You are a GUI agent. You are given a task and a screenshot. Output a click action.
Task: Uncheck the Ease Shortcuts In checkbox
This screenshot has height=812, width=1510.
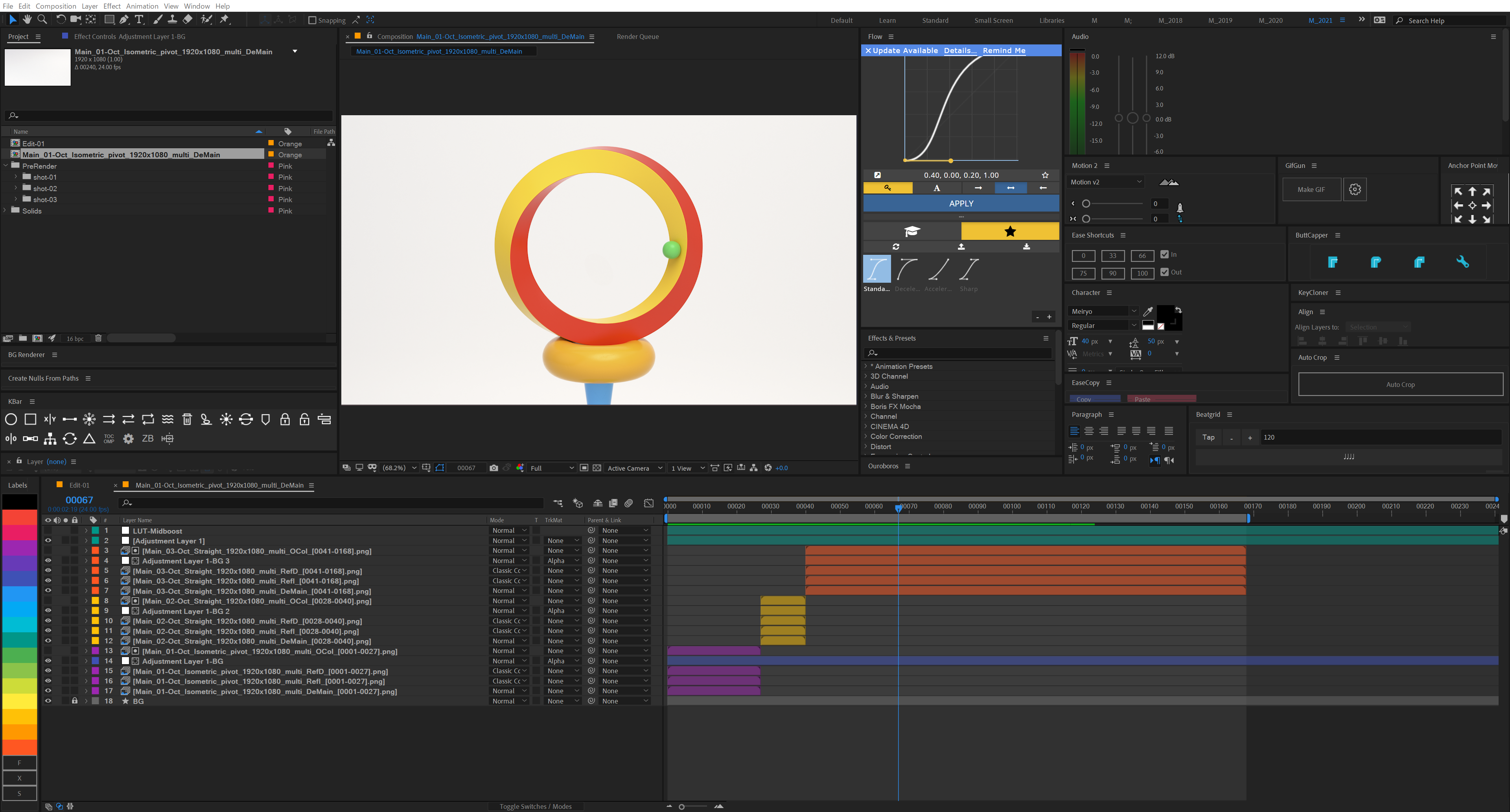click(1164, 254)
